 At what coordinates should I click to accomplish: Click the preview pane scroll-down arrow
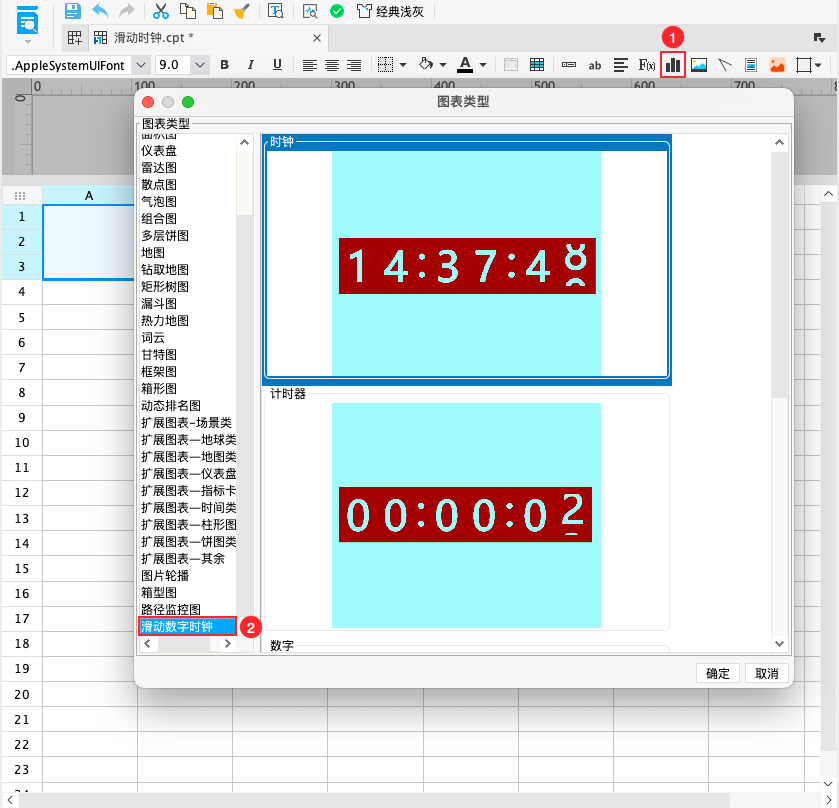click(780, 644)
